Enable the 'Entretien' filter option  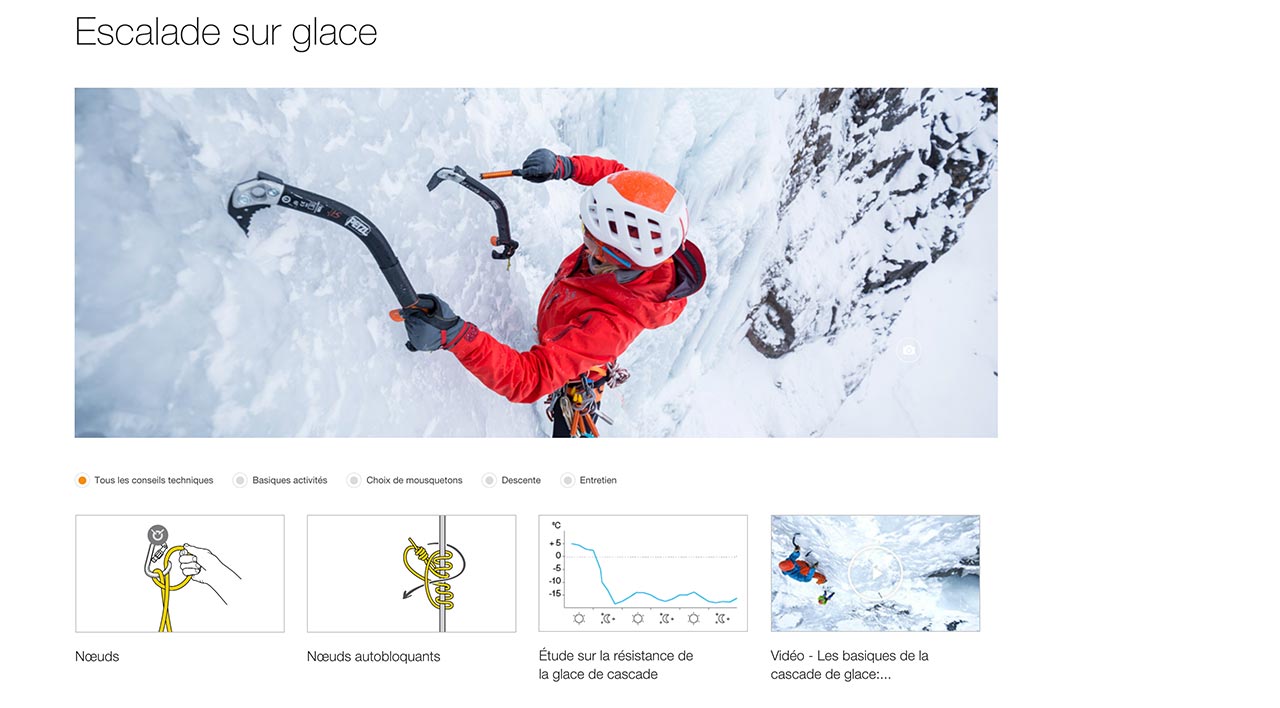pos(568,480)
